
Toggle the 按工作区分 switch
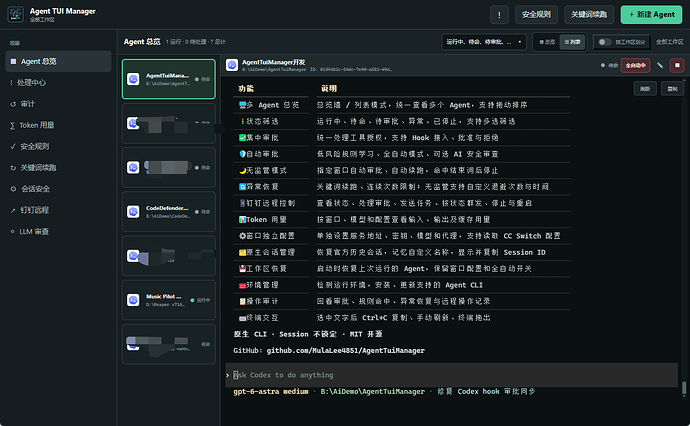tap(605, 42)
